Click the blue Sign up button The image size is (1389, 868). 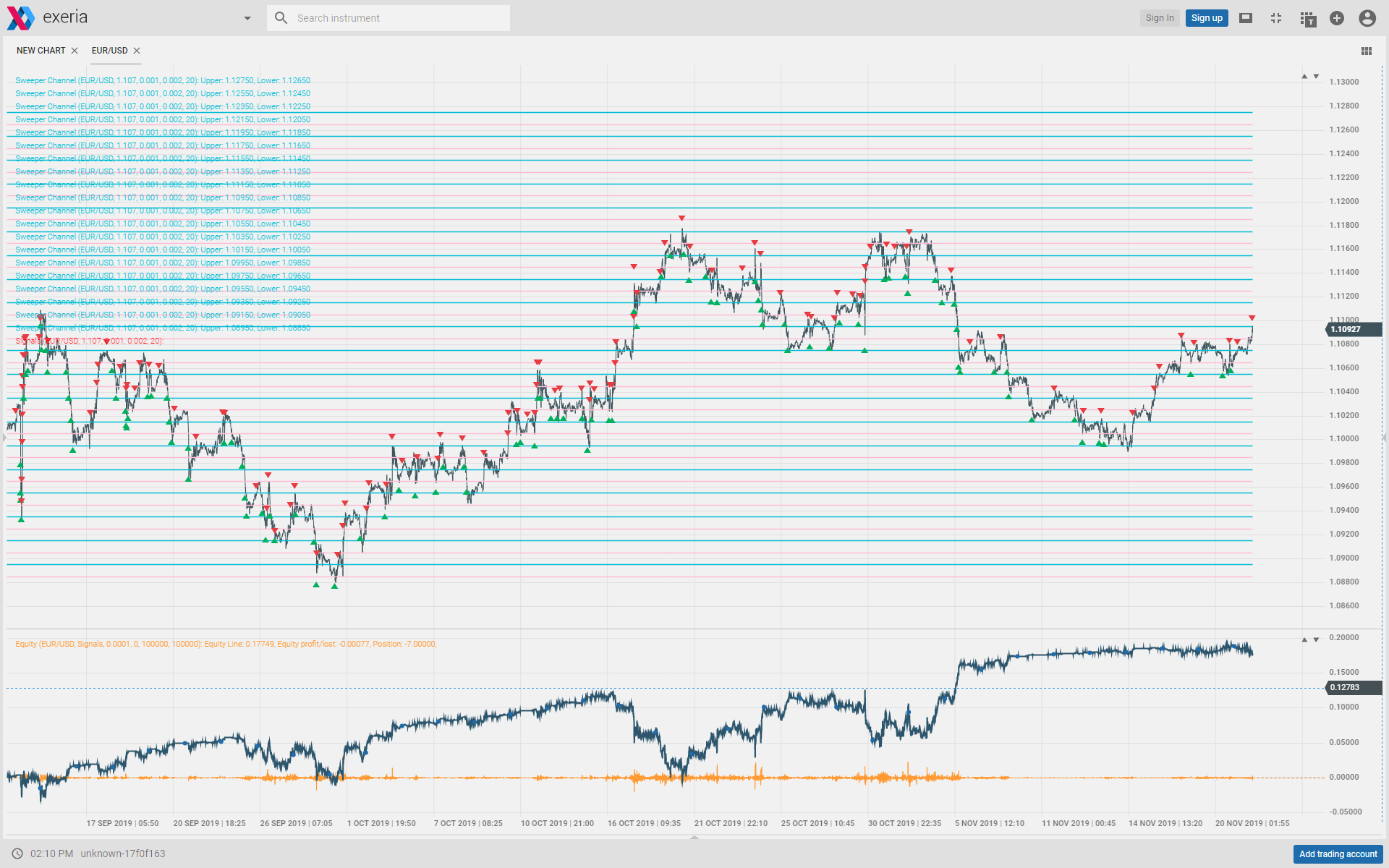1207,18
